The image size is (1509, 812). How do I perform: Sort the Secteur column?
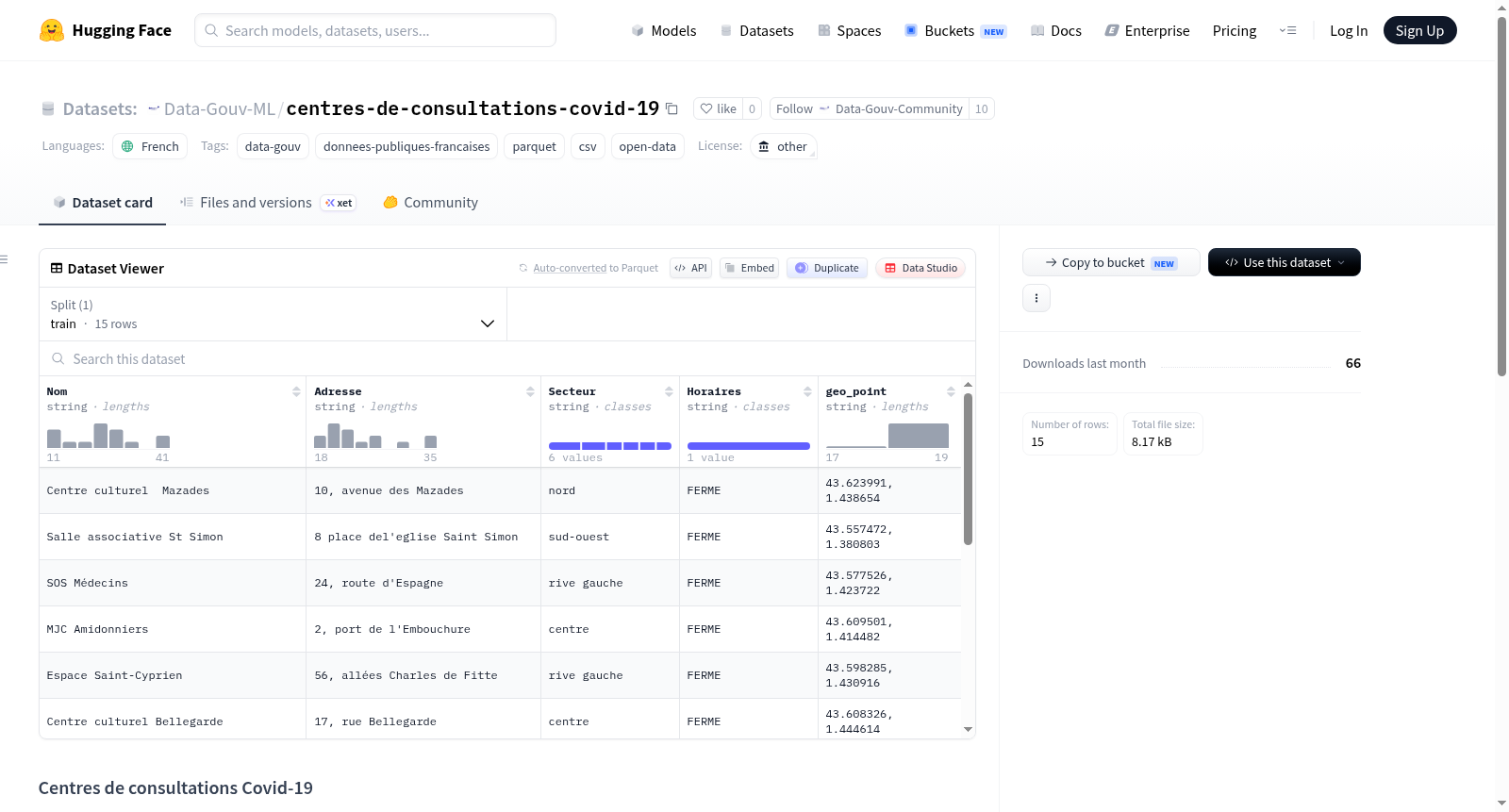[669, 391]
